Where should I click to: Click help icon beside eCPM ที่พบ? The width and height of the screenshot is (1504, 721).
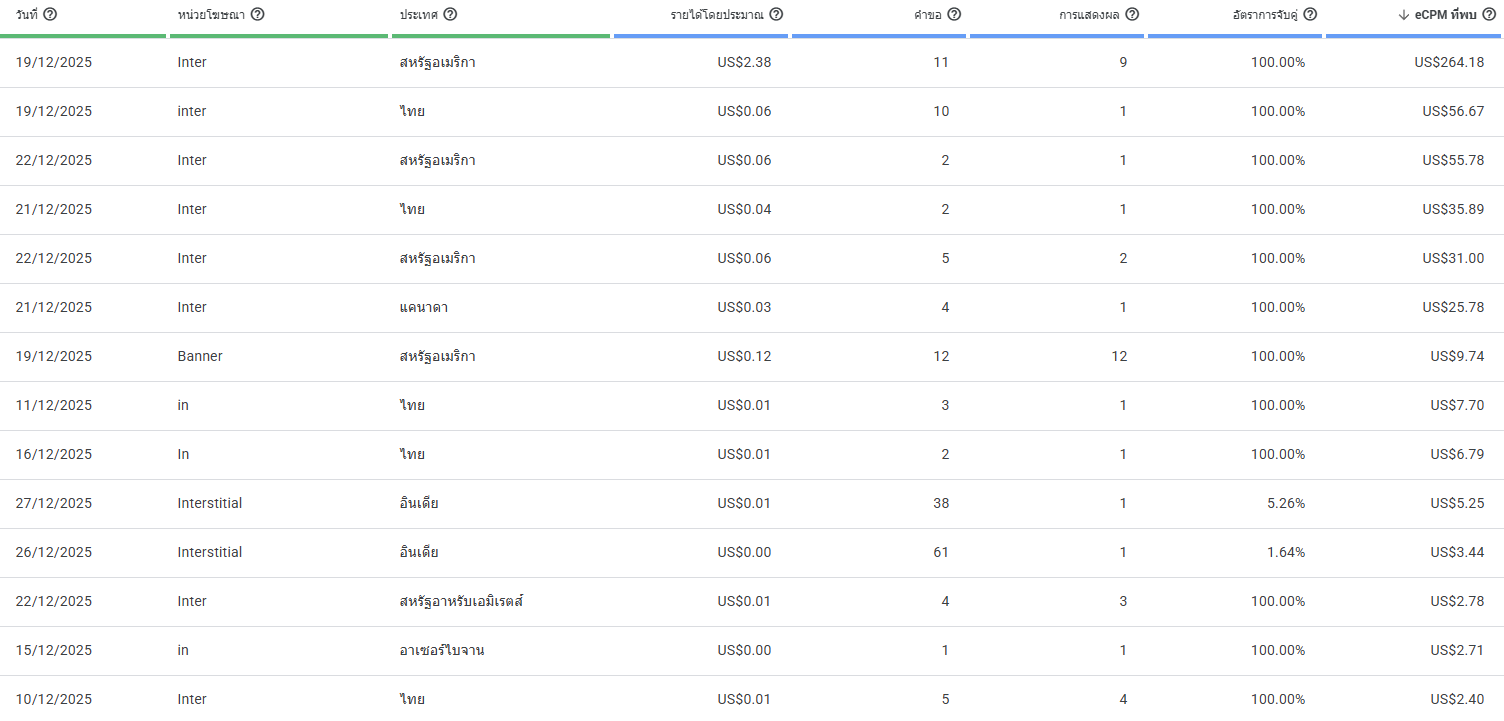1488,14
